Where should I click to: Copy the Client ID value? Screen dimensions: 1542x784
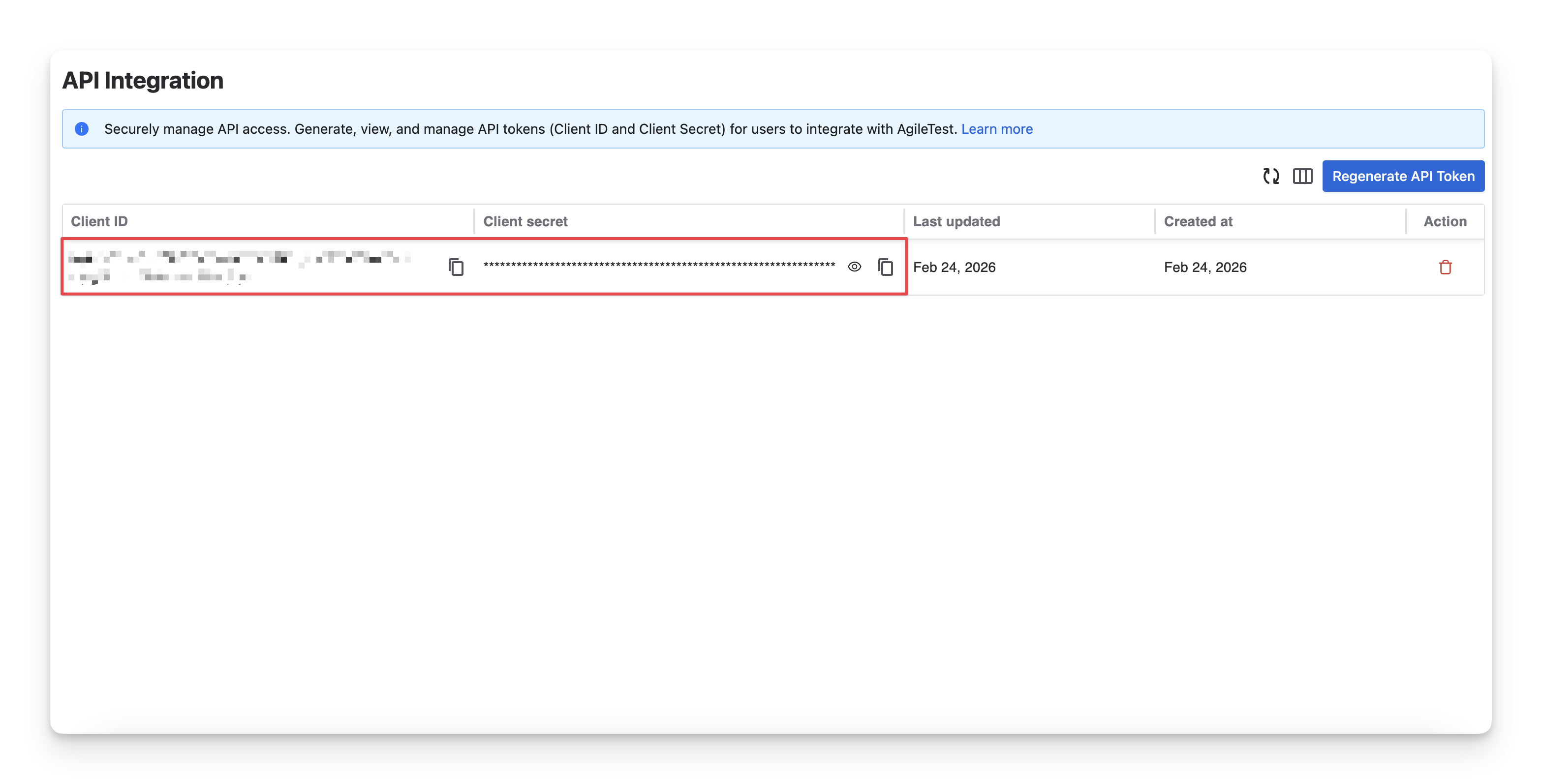point(456,267)
